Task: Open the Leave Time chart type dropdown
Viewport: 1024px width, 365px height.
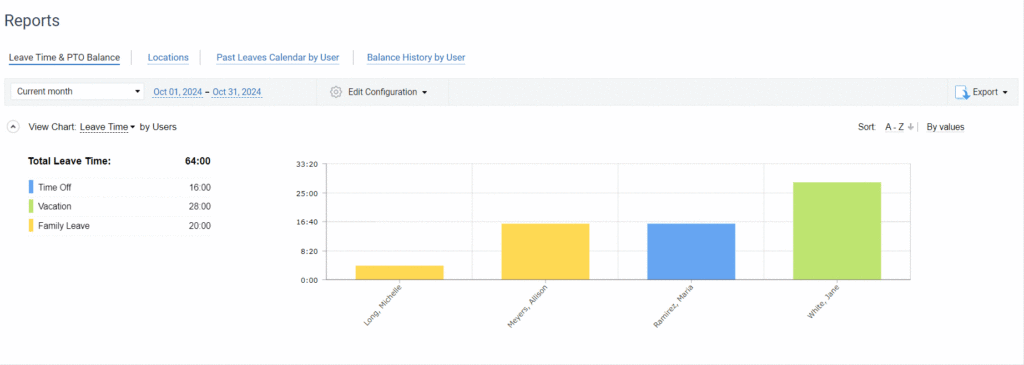Action: [x=107, y=127]
